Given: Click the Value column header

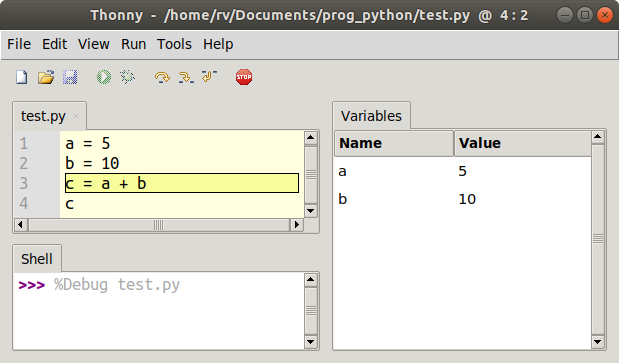Looking at the screenshot, I should click(x=523, y=143).
